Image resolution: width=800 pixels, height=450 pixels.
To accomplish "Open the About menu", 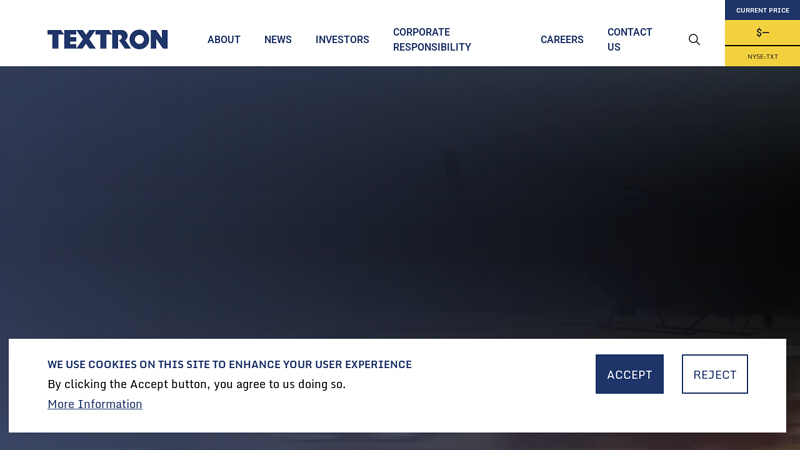I will (224, 40).
